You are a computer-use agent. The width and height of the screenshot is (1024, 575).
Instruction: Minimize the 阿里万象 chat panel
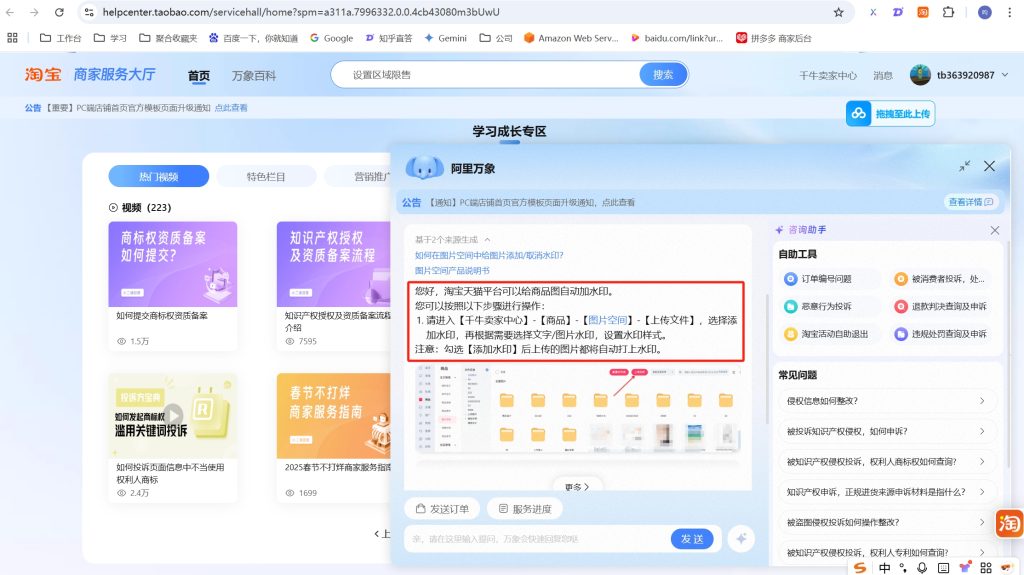pos(964,167)
